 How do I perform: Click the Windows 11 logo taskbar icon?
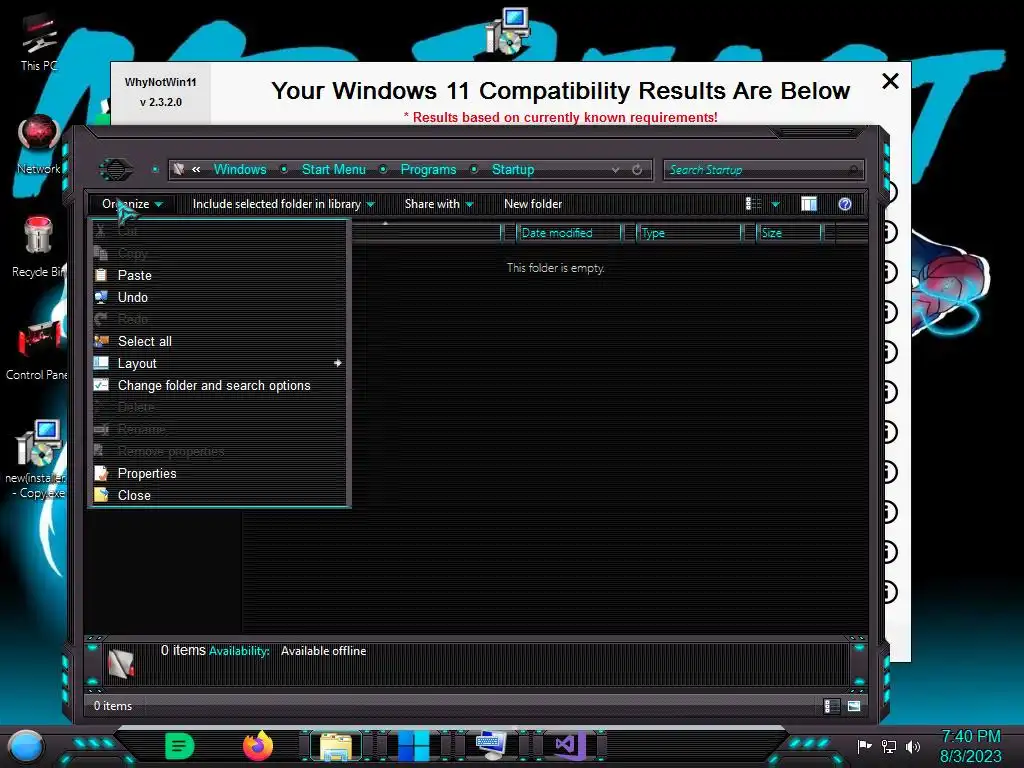[x=414, y=746]
